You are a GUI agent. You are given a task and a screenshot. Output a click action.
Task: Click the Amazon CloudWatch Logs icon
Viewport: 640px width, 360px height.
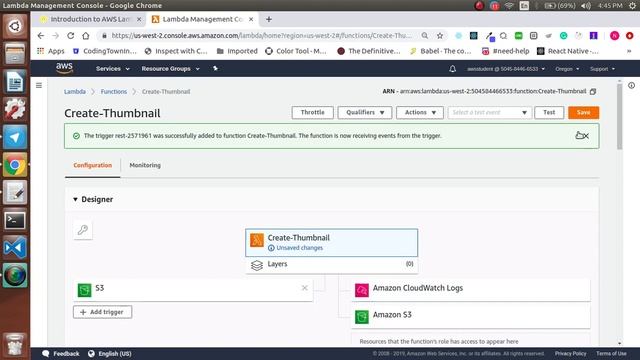tap(362, 290)
